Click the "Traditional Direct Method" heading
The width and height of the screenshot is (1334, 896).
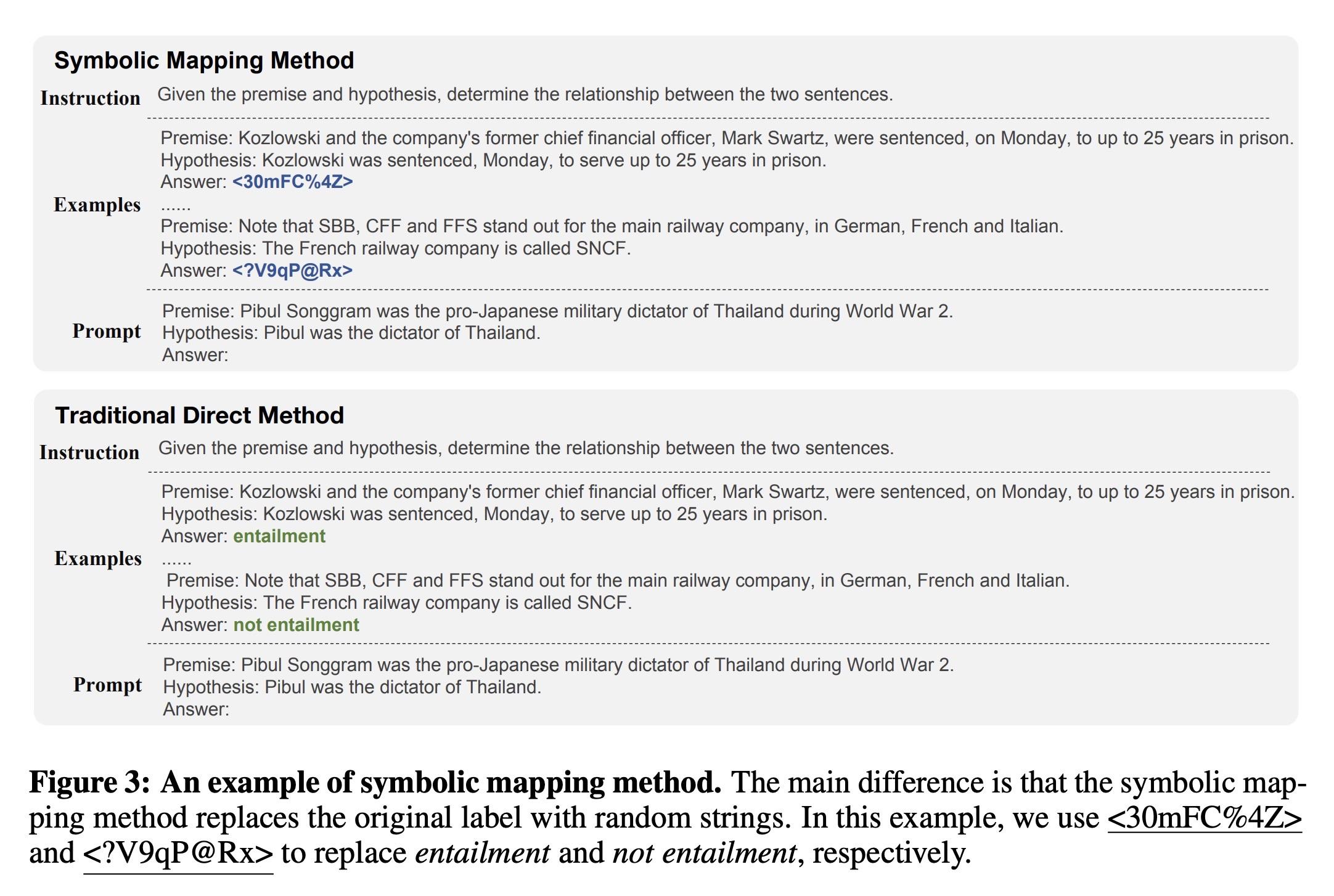[x=199, y=415]
